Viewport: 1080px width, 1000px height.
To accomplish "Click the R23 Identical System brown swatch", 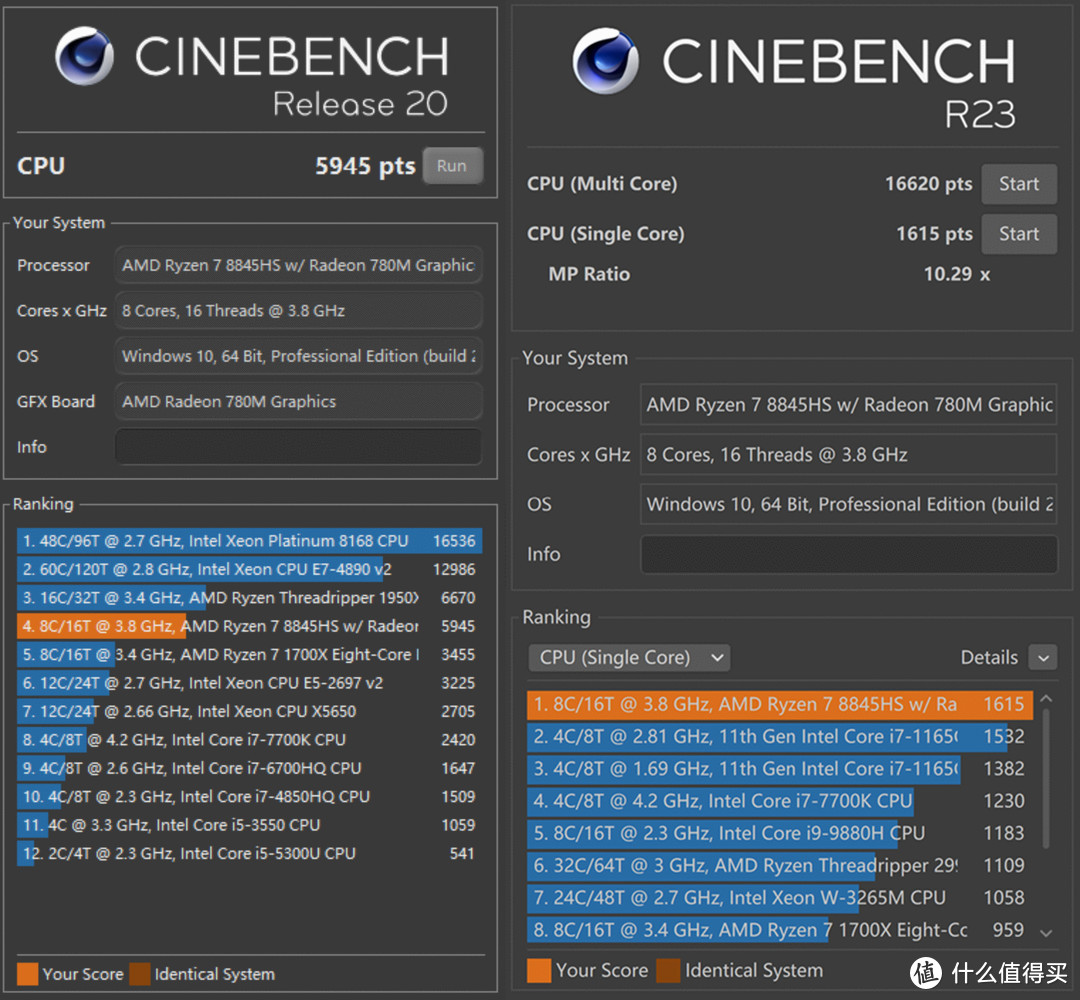I will [668, 970].
